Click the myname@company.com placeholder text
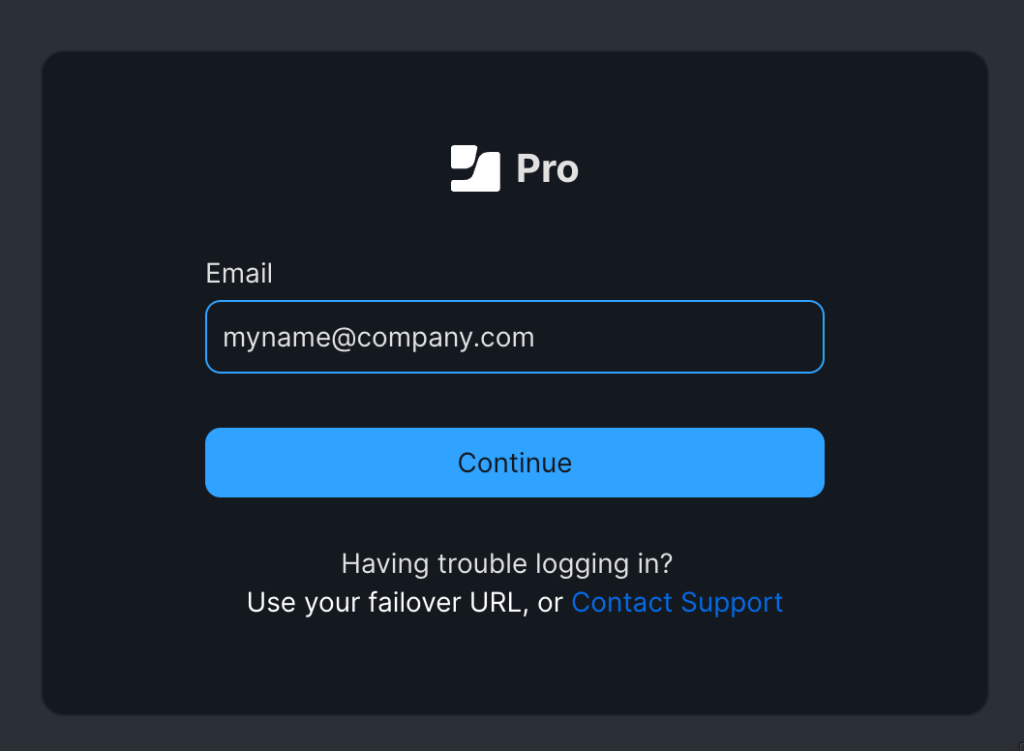 pyautogui.click(x=379, y=338)
